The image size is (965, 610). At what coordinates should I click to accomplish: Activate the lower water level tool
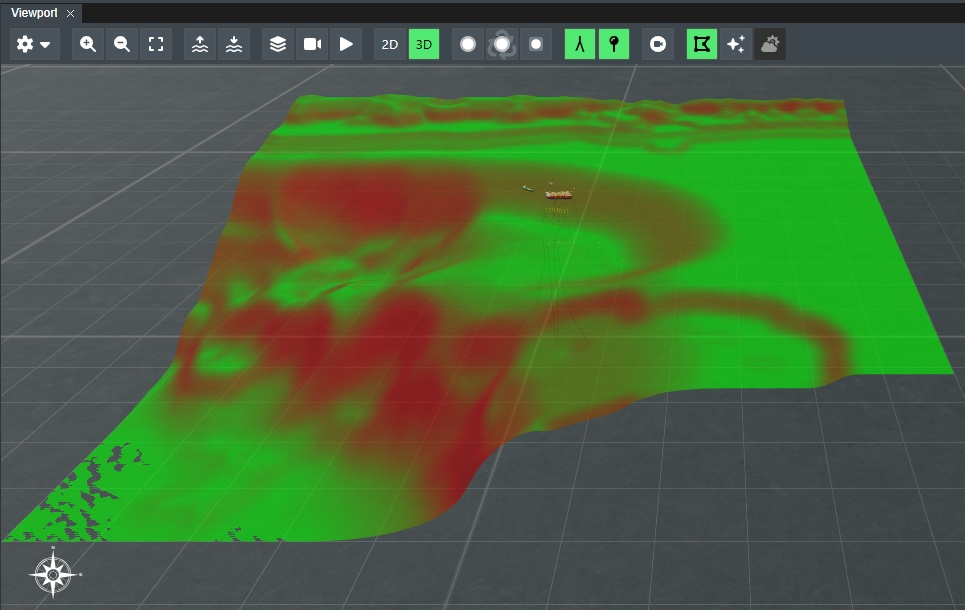(x=233, y=43)
